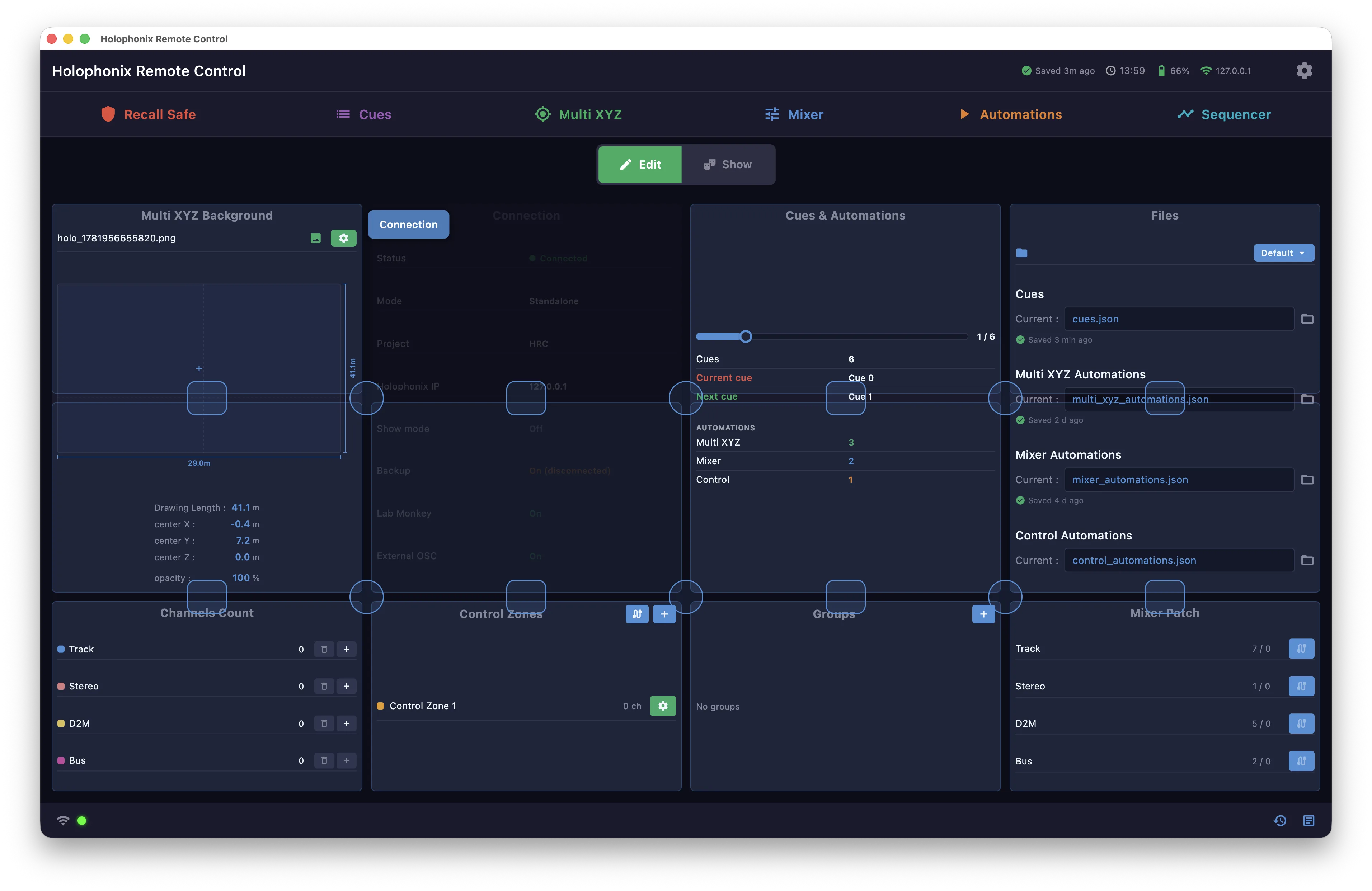Click the background image picker icon

315,238
